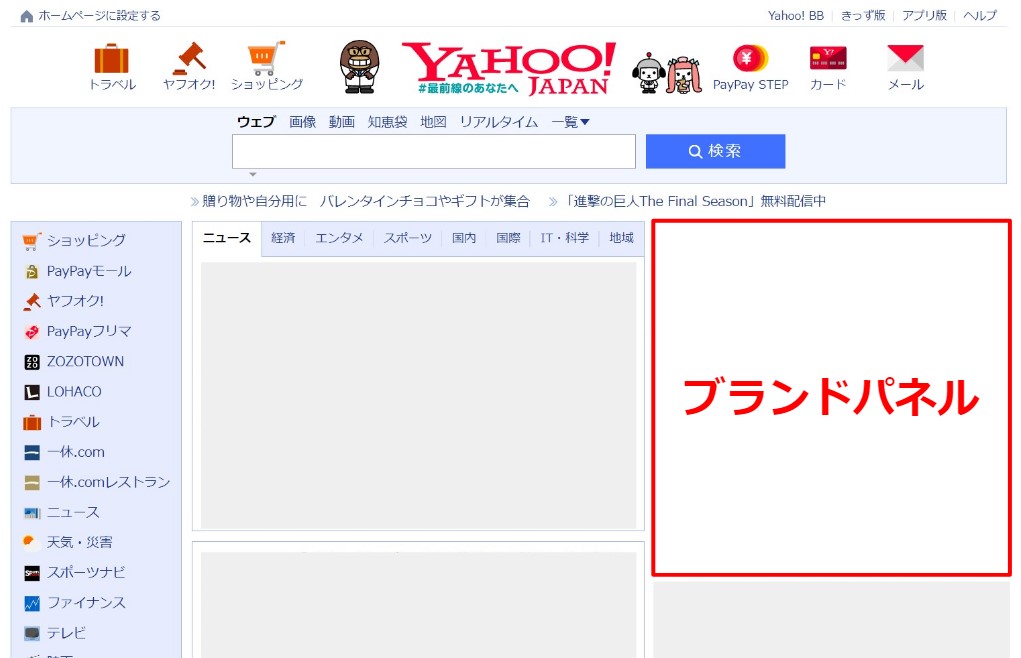Click the sidebar LOHACO icon
Screen dimensions: 1021x658
tap(32, 392)
